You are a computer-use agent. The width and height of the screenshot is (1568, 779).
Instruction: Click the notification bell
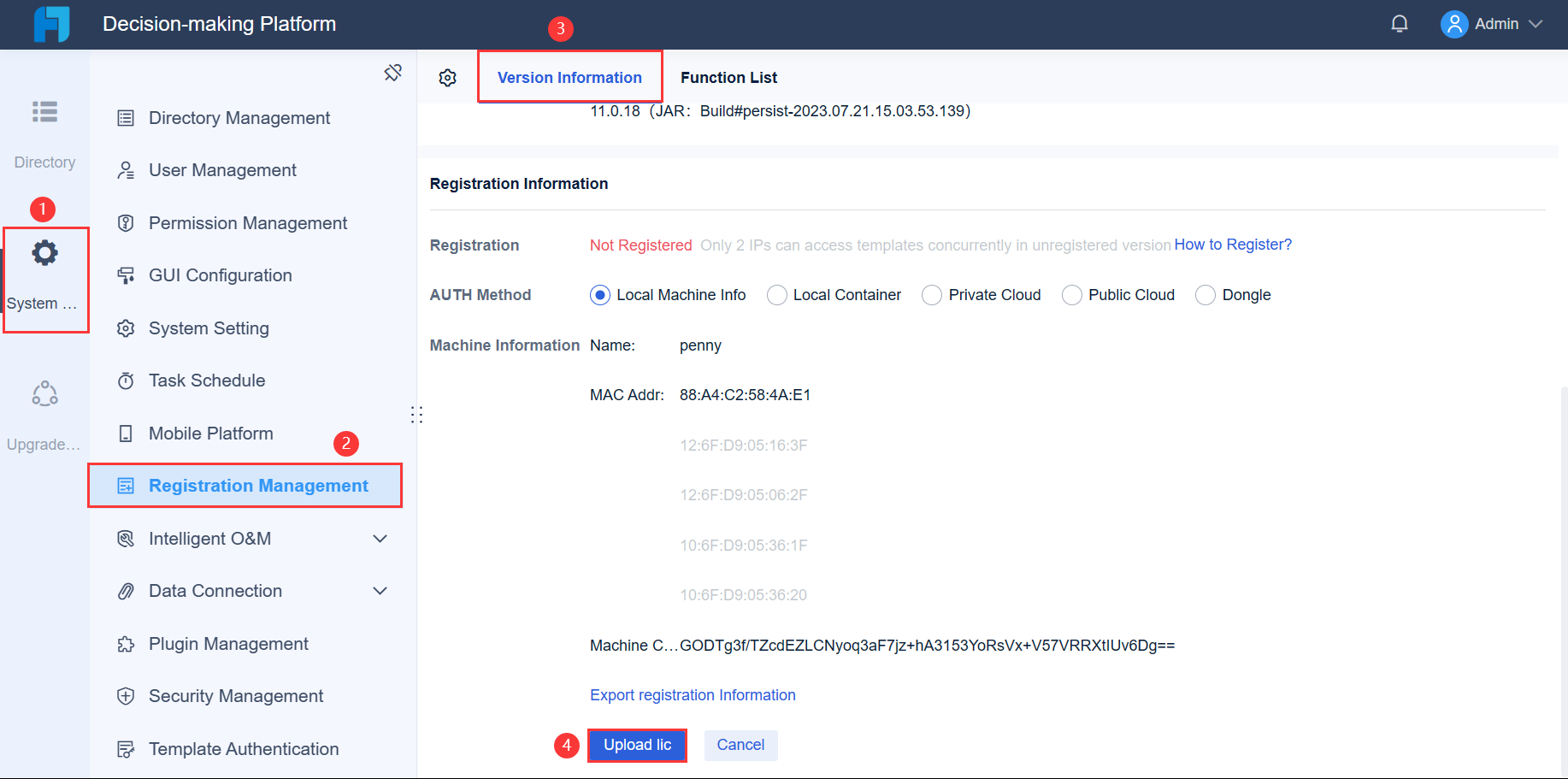click(x=1400, y=23)
